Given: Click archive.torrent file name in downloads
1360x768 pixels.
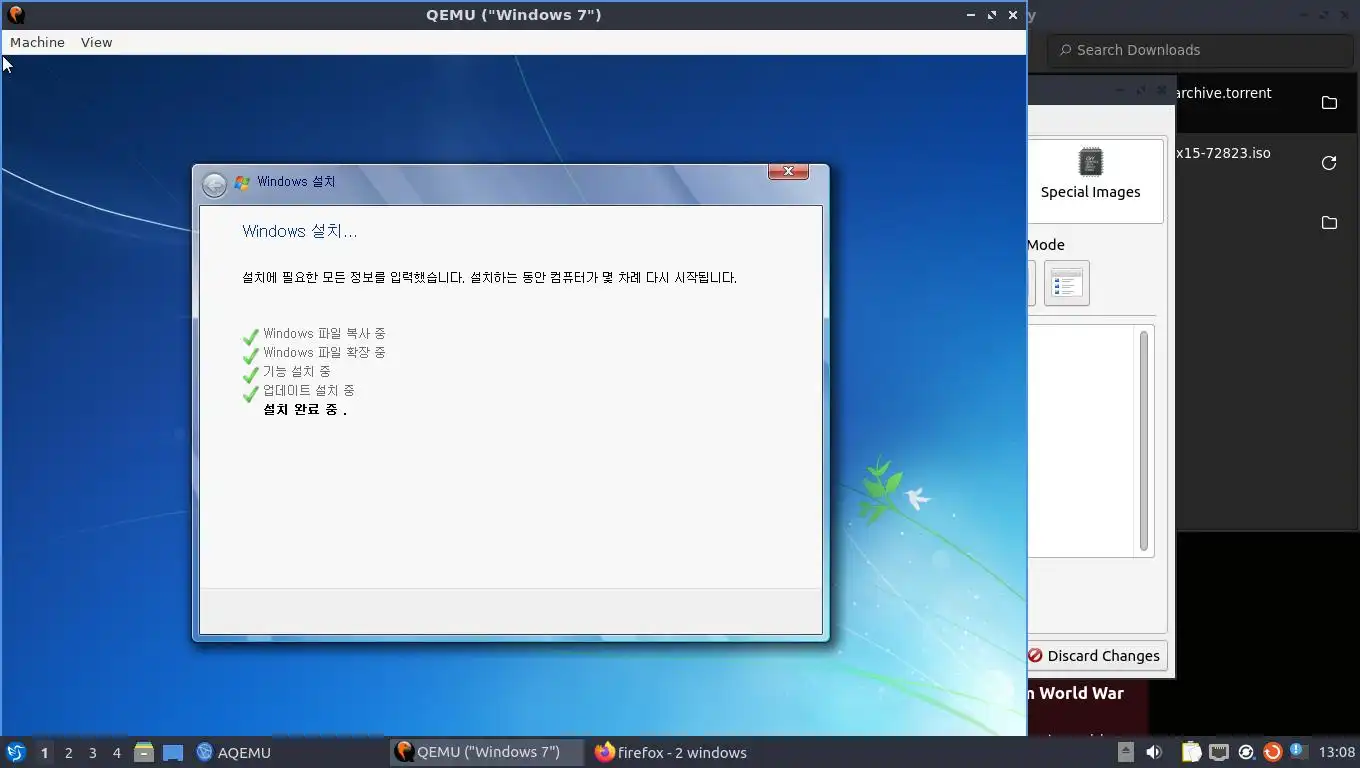Looking at the screenshot, I should coord(1224,93).
